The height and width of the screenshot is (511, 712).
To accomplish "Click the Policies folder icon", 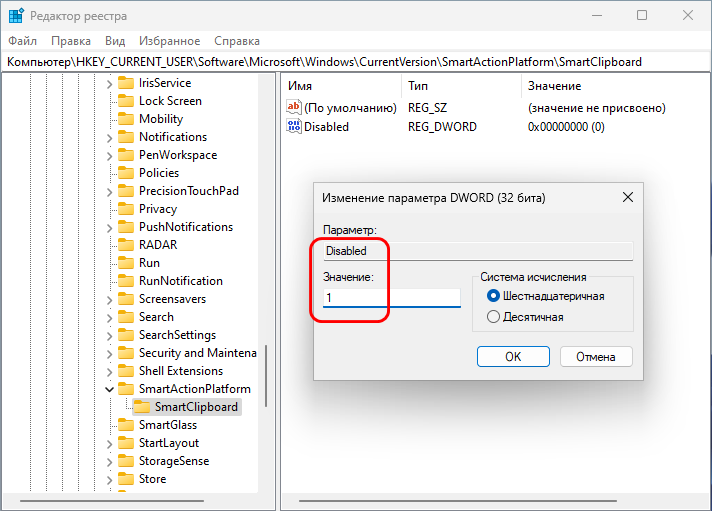I will pos(126,173).
